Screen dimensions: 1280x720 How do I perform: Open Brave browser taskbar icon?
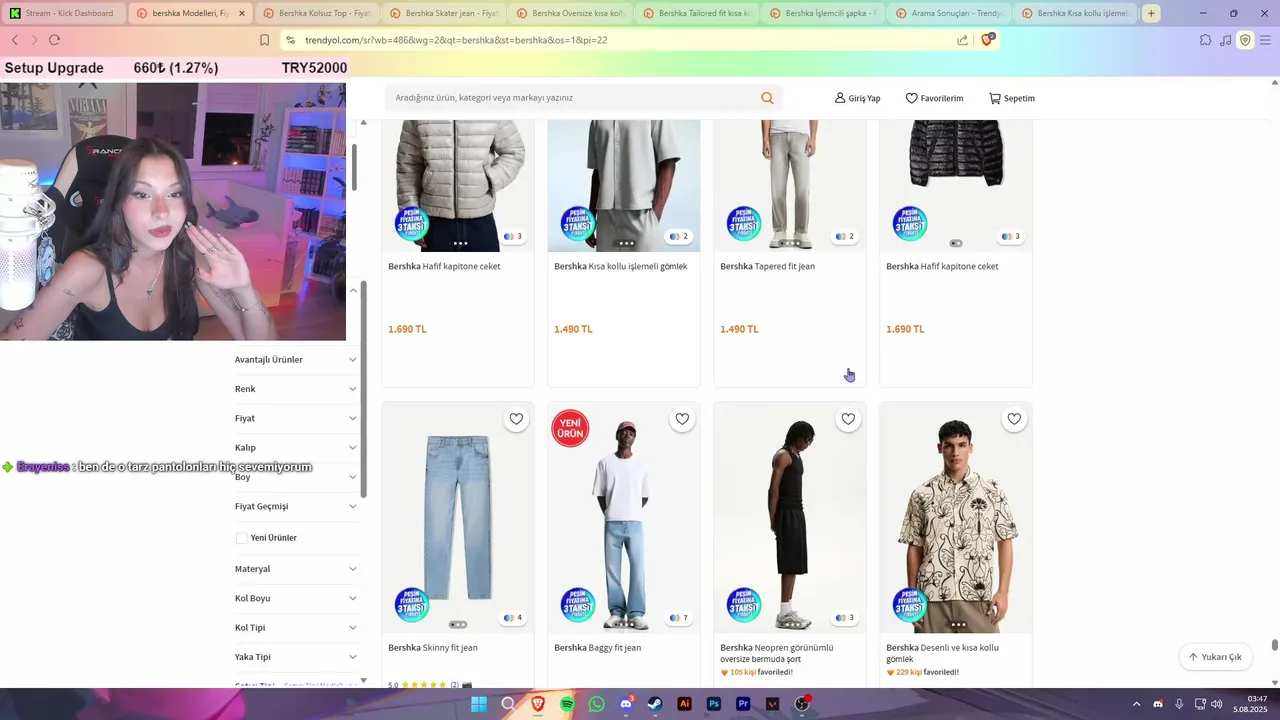[x=538, y=704]
